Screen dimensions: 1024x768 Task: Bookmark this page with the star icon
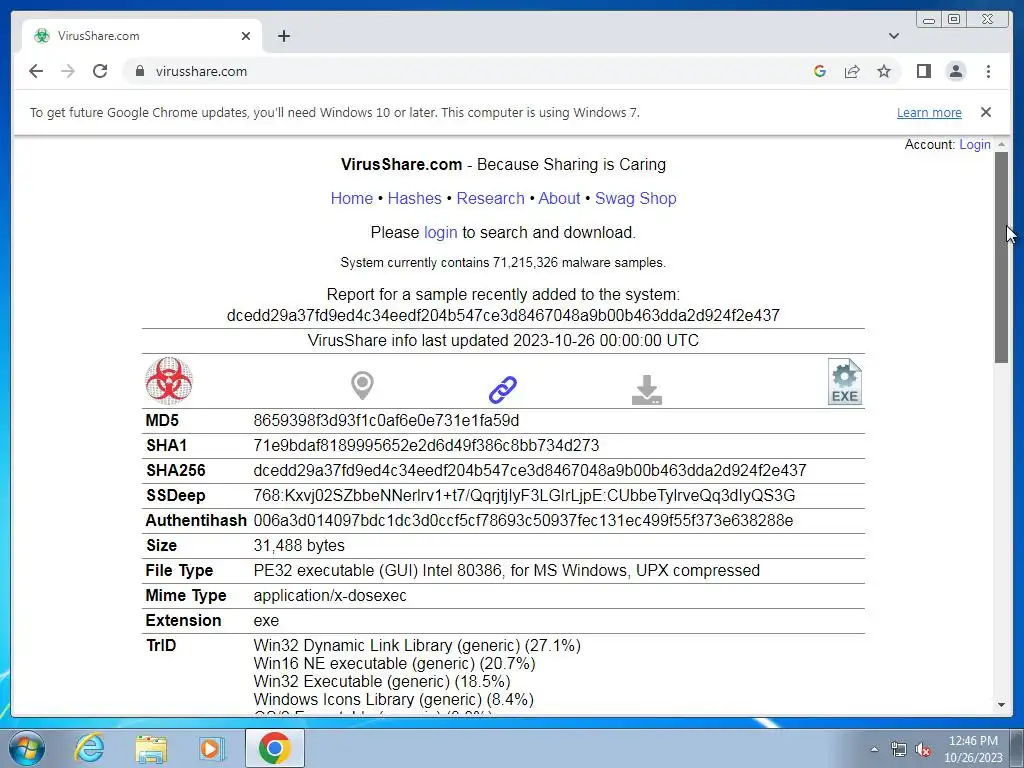pyautogui.click(x=884, y=71)
